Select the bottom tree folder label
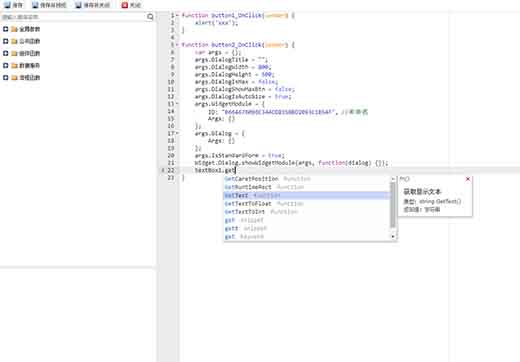This screenshot has width=520, height=362. [x=29, y=78]
